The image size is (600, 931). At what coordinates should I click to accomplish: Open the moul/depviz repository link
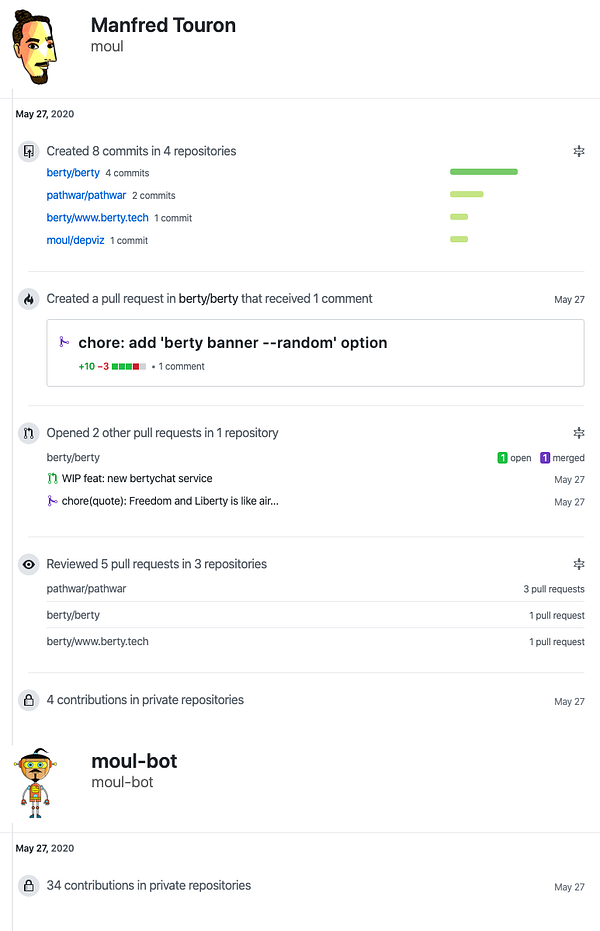75,241
